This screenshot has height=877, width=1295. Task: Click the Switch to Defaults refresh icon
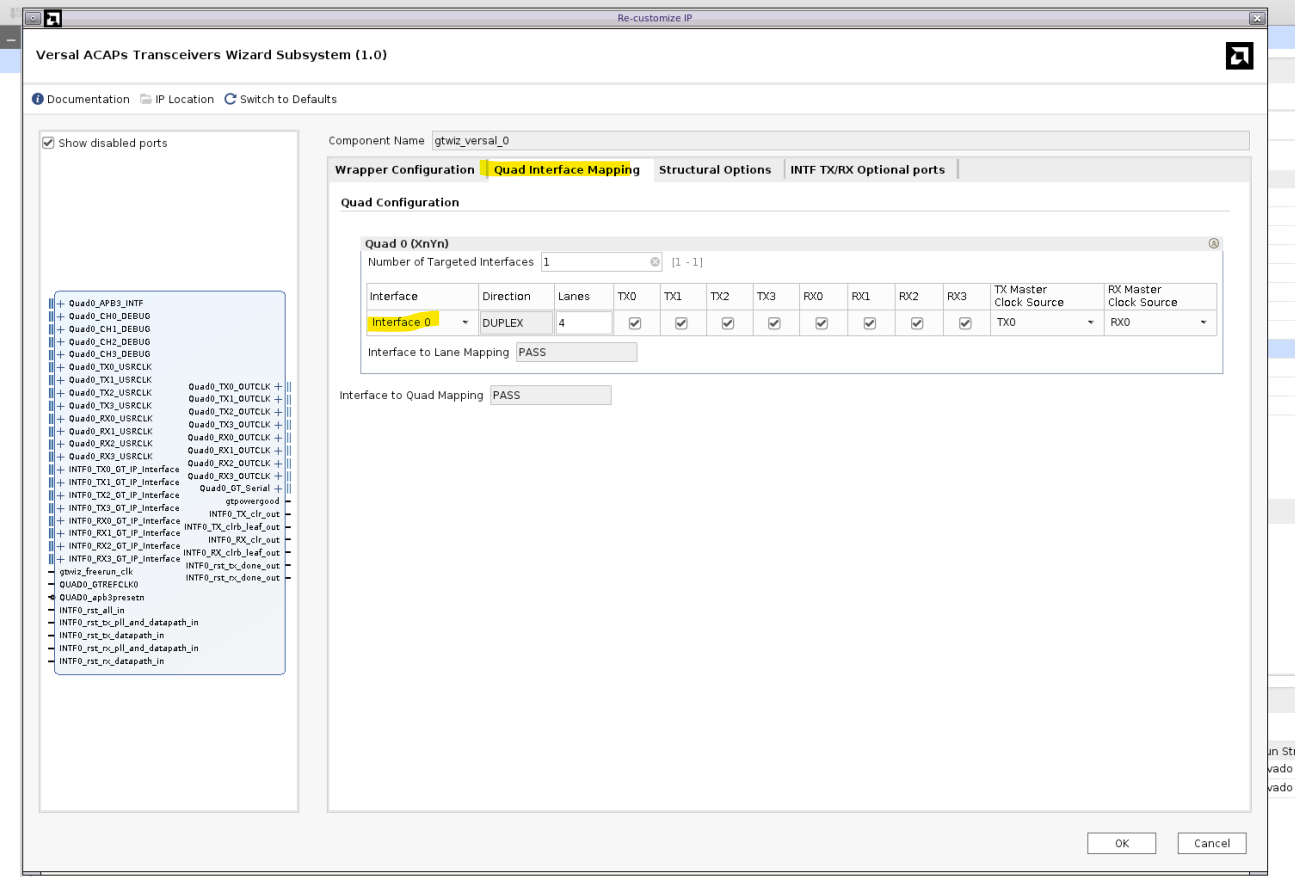click(230, 99)
